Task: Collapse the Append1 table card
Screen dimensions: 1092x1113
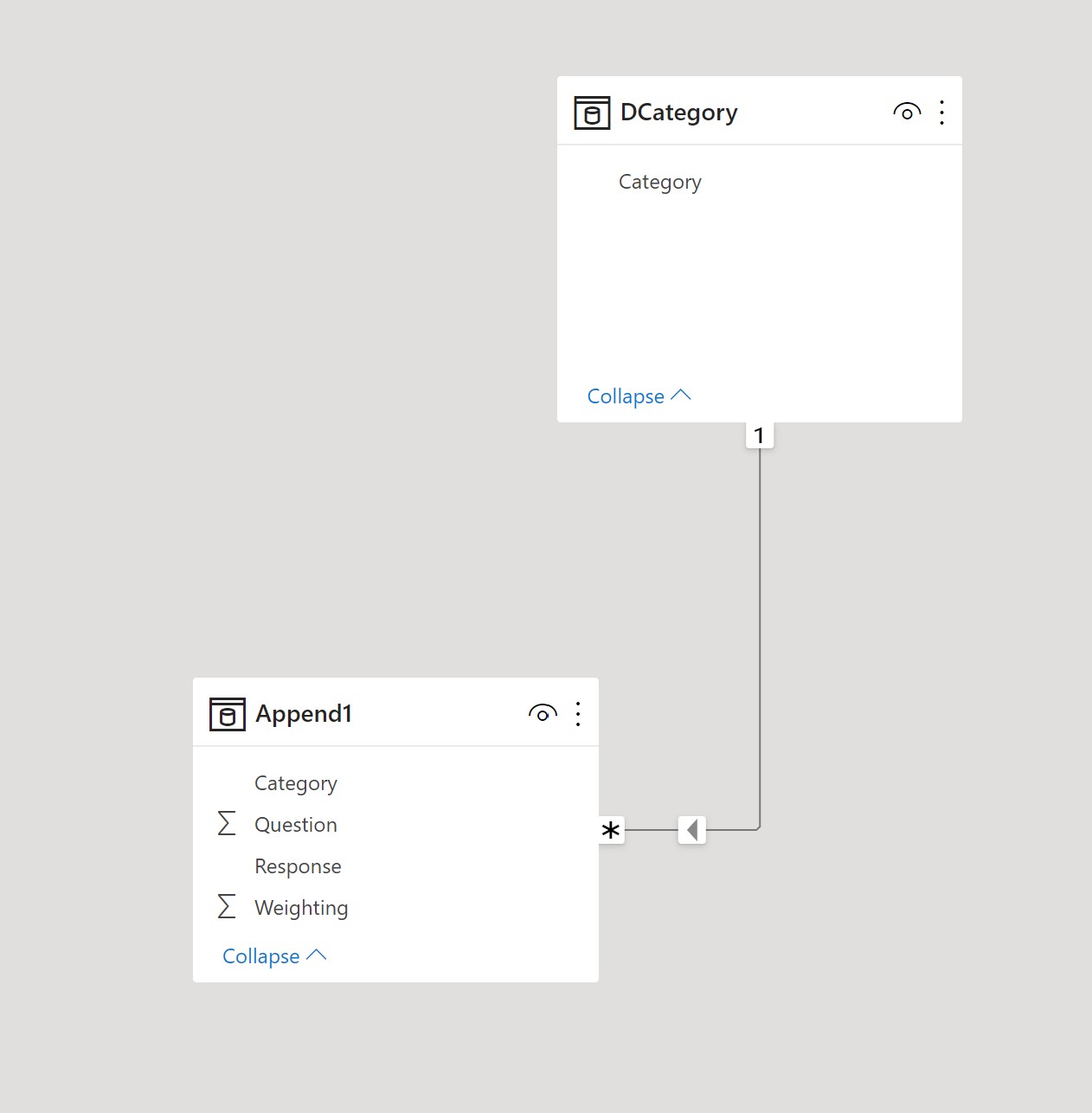Action: (x=274, y=956)
